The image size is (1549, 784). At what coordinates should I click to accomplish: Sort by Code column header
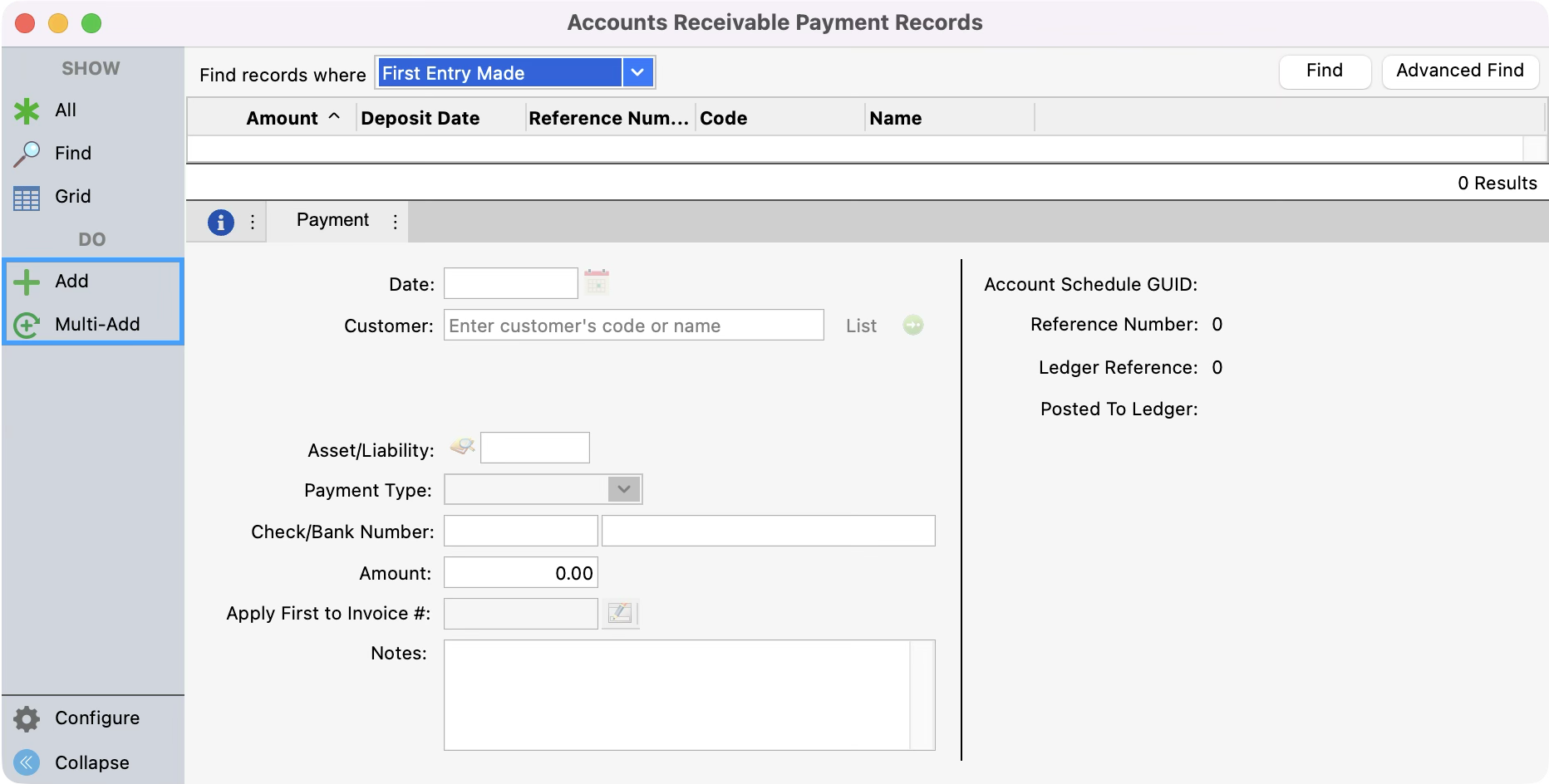point(780,118)
